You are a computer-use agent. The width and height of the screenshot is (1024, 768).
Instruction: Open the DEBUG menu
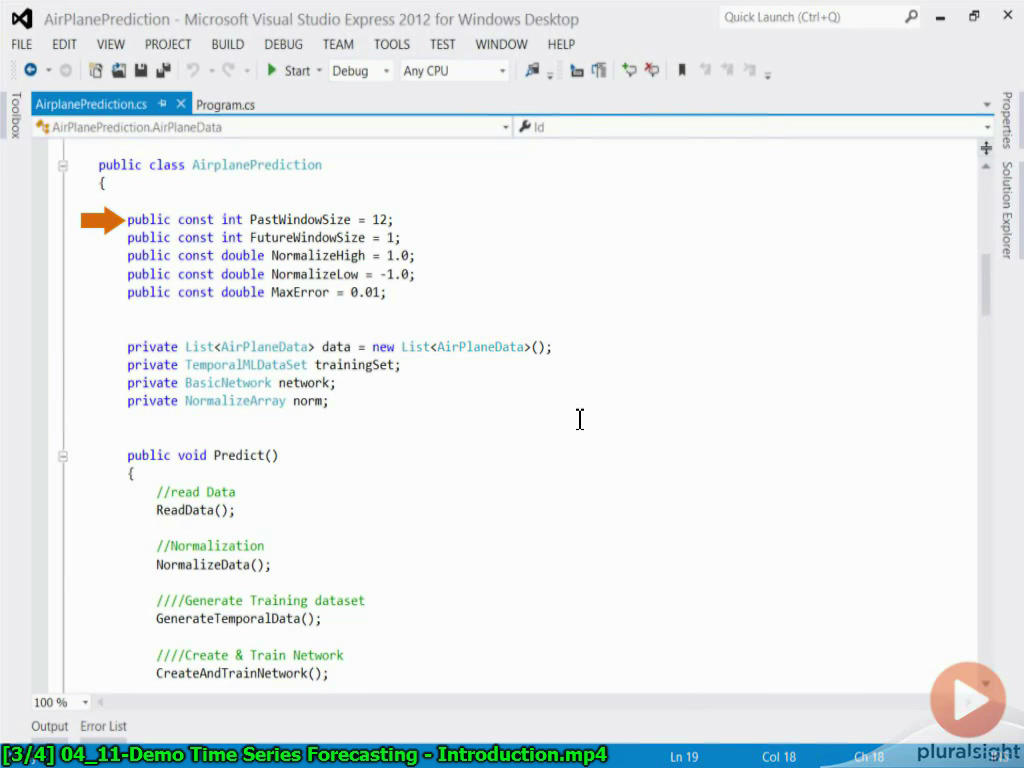(x=283, y=44)
